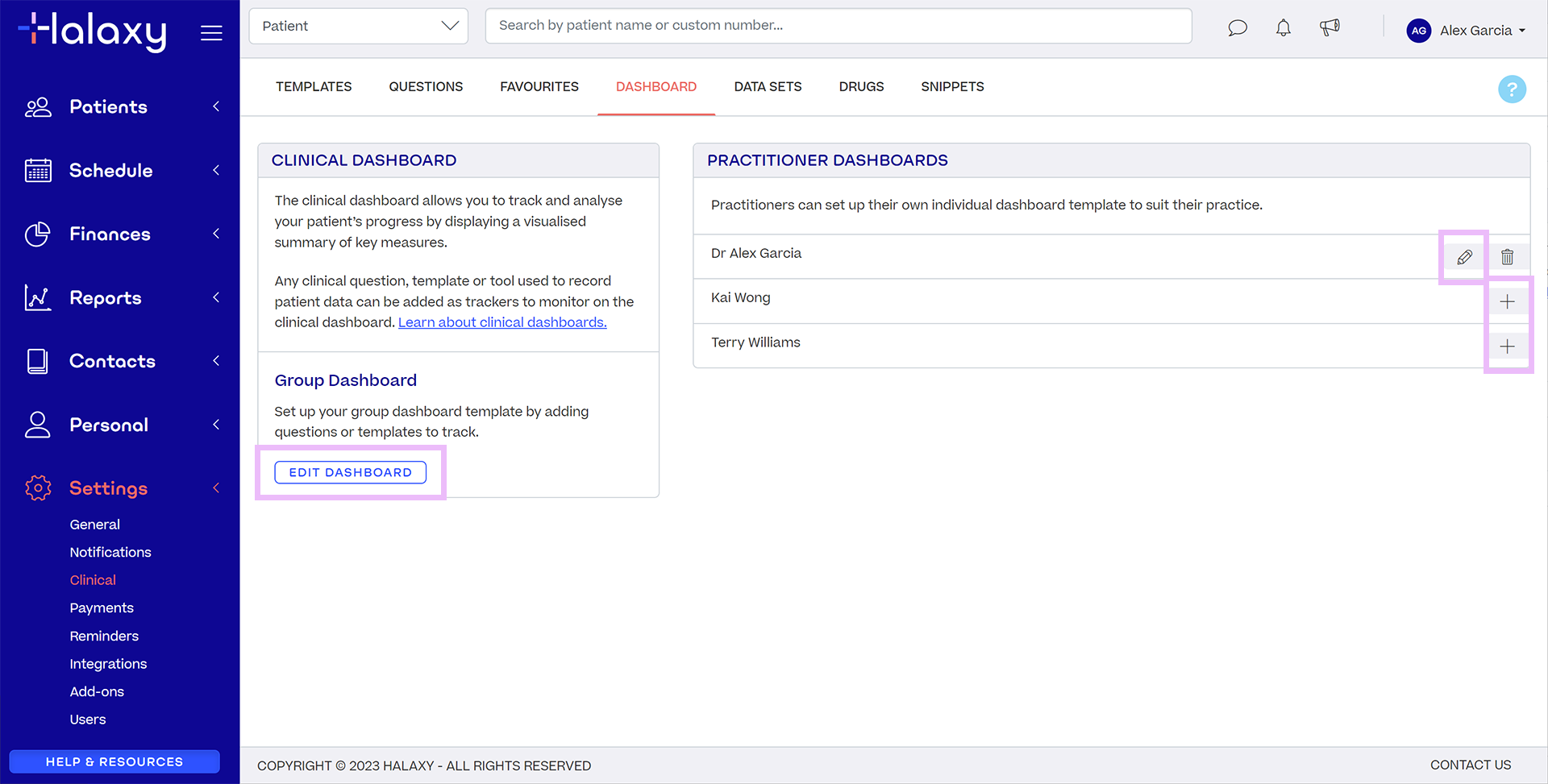This screenshot has width=1548, height=784.
Task: Edit Dr Alex Garcia's dashboard with pencil icon
Action: coord(1463,256)
